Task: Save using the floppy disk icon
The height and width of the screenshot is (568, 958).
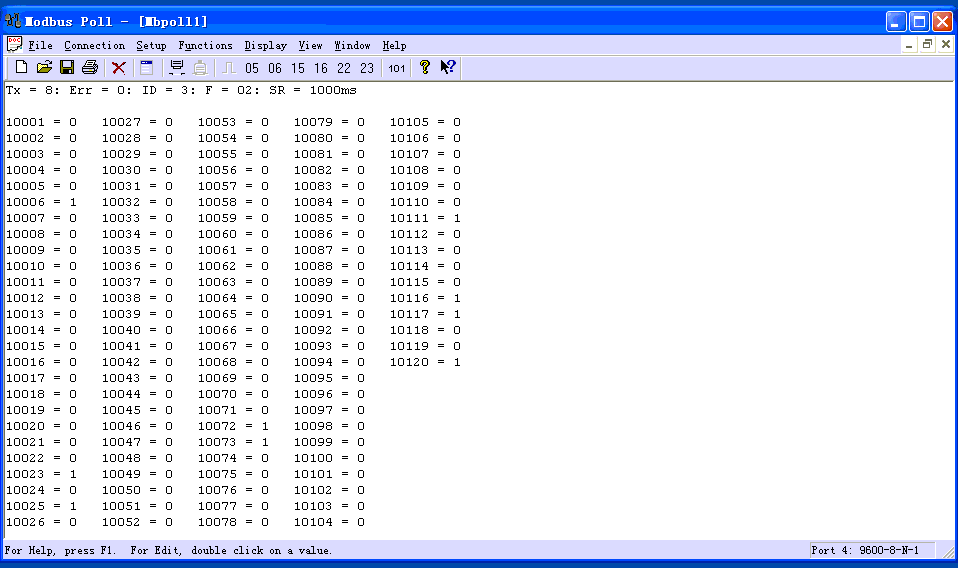Action: click(67, 68)
